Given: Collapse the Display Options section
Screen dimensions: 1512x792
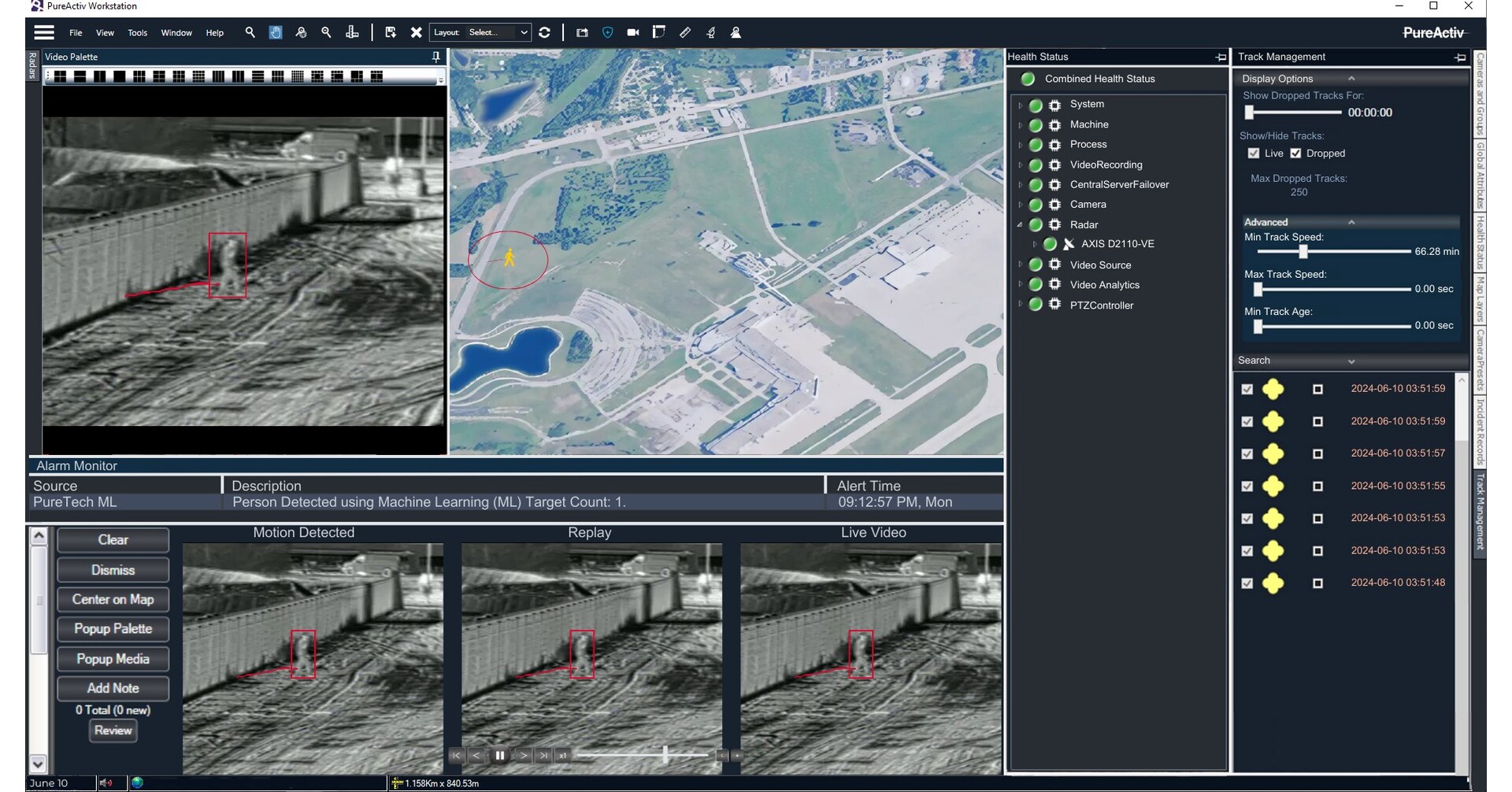Looking at the screenshot, I should click(1351, 79).
